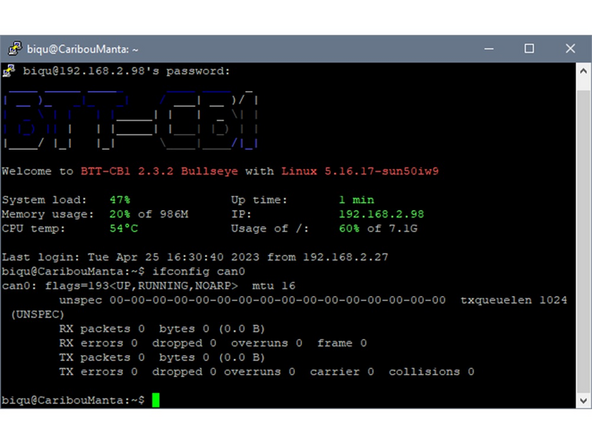The image size is (592, 444).
Task: Click the 'carrier 0' text
Action: (x=342, y=372)
